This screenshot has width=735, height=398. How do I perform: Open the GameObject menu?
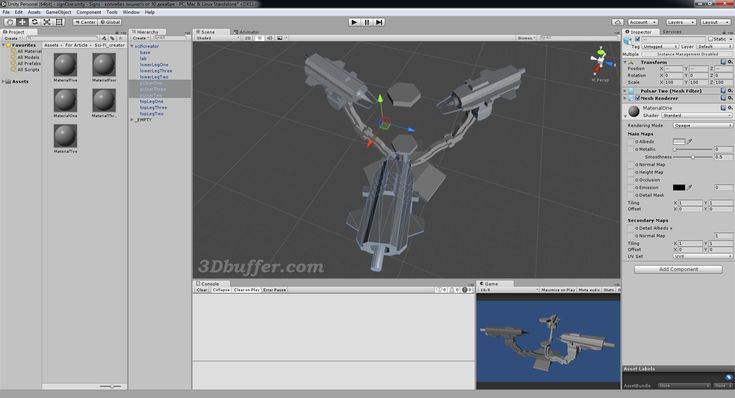[x=59, y=12]
